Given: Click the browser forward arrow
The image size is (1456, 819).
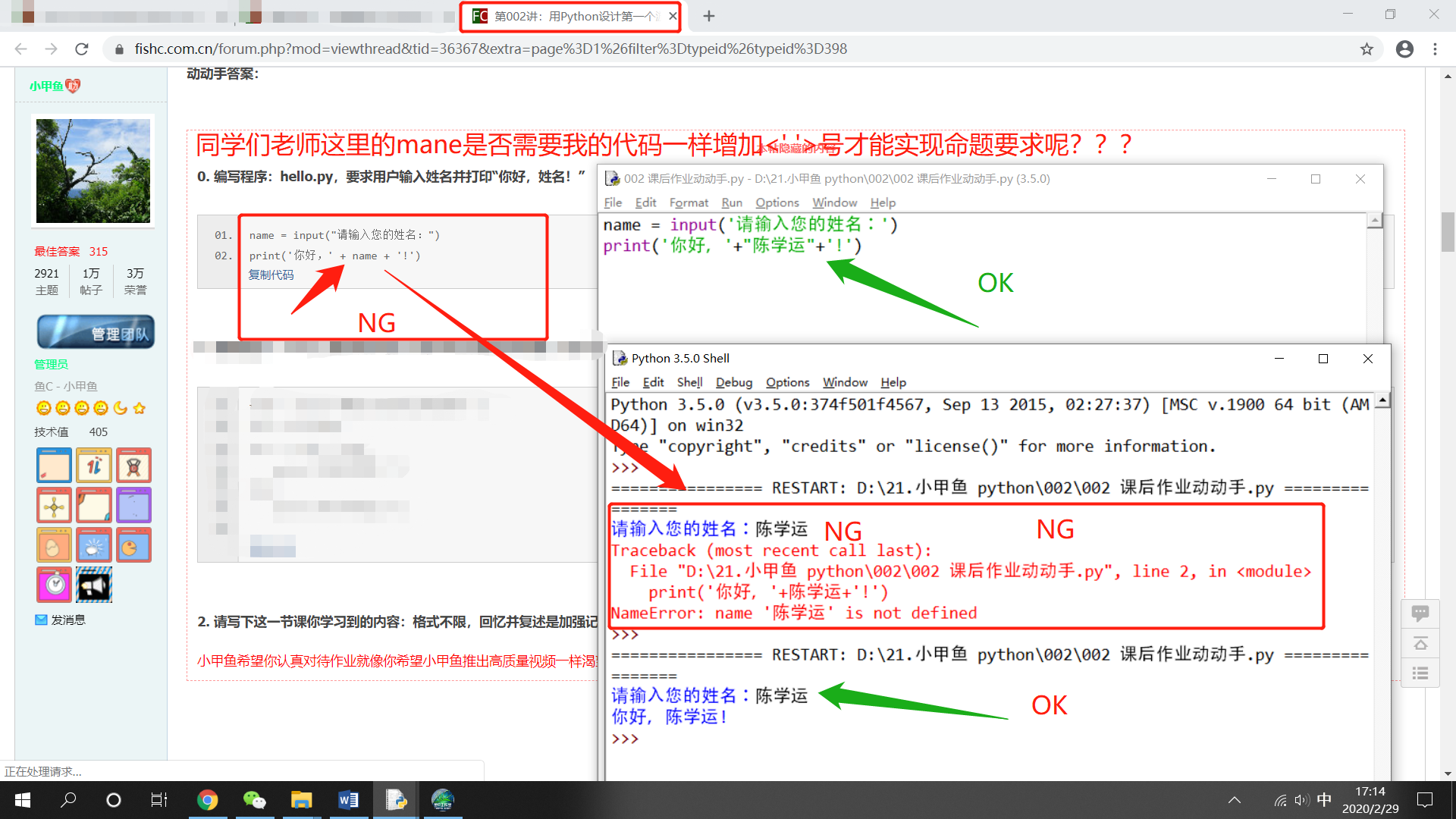Looking at the screenshot, I should [x=51, y=49].
